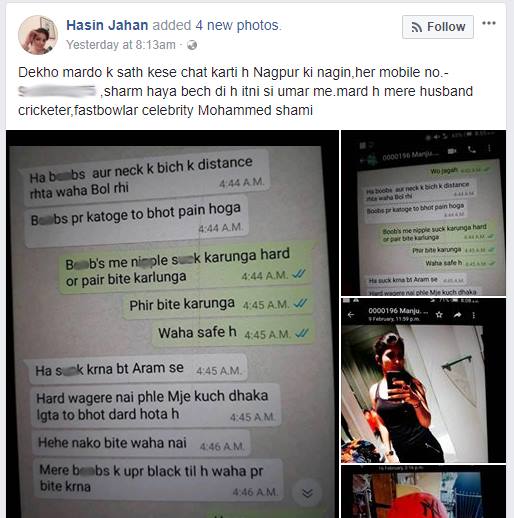This screenshot has height=518, width=514.
Task: Click the RSS icon inside Follow button
Action: 417,27
